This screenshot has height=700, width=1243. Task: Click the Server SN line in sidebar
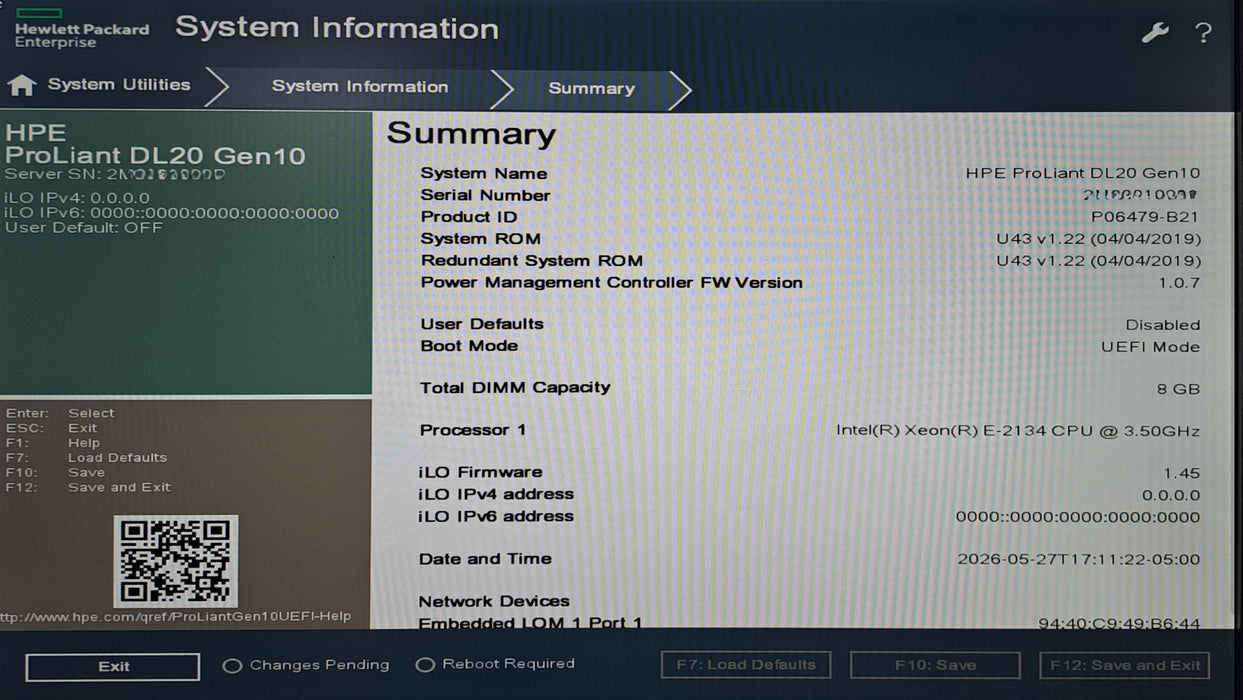115,174
